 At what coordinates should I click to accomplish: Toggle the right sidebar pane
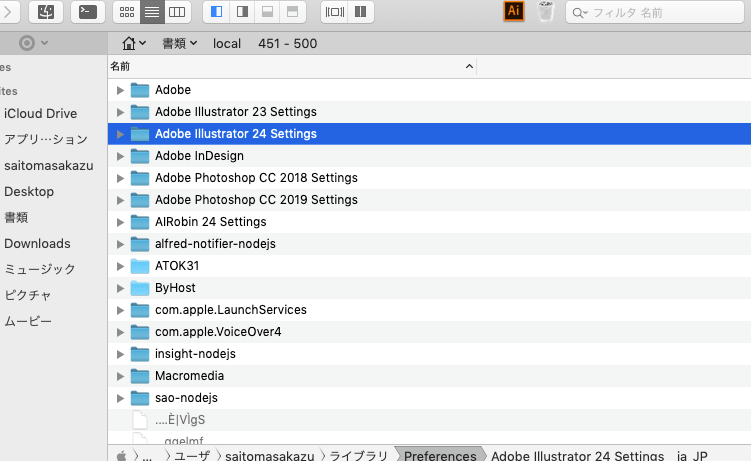(x=242, y=12)
